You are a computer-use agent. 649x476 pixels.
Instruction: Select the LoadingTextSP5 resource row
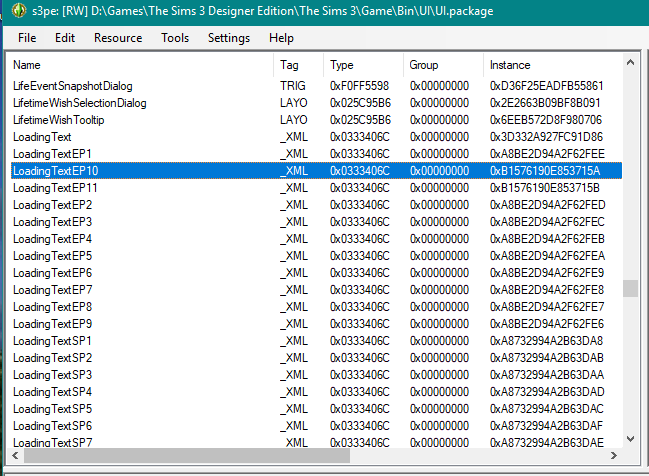point(316,409)
